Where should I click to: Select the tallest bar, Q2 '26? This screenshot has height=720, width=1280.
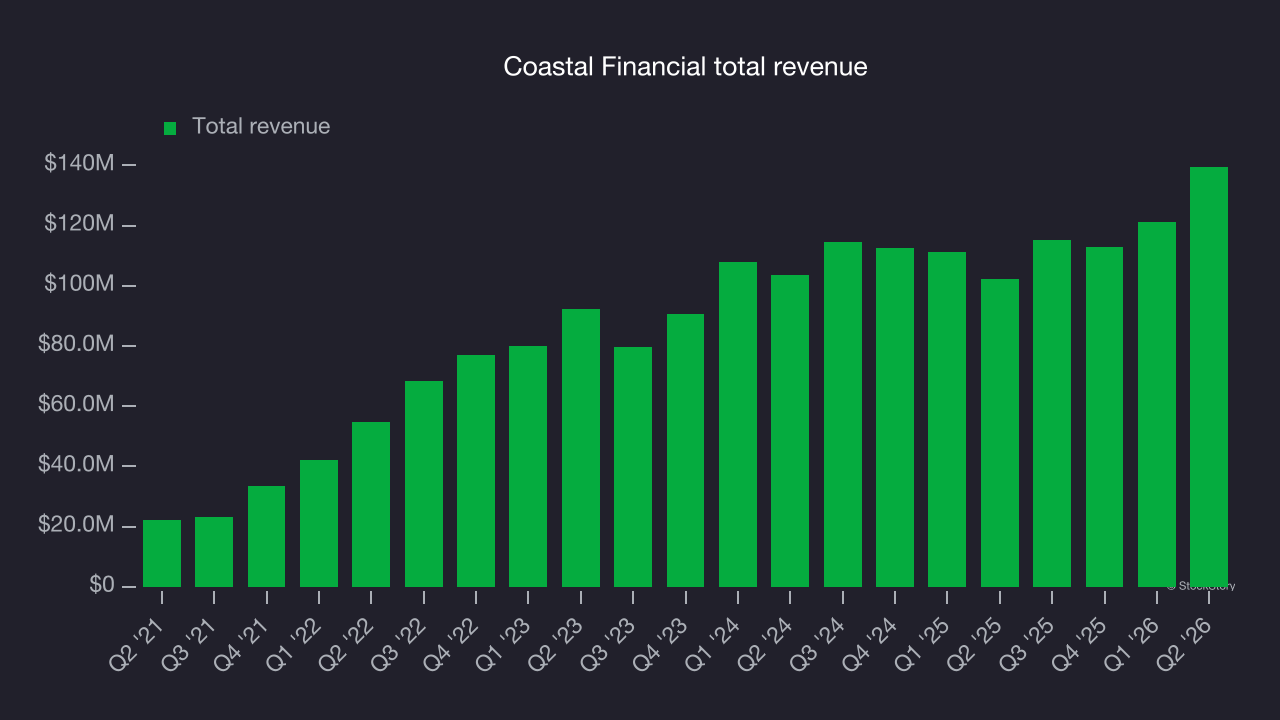pyautogui.click(x=1209, y=377)
